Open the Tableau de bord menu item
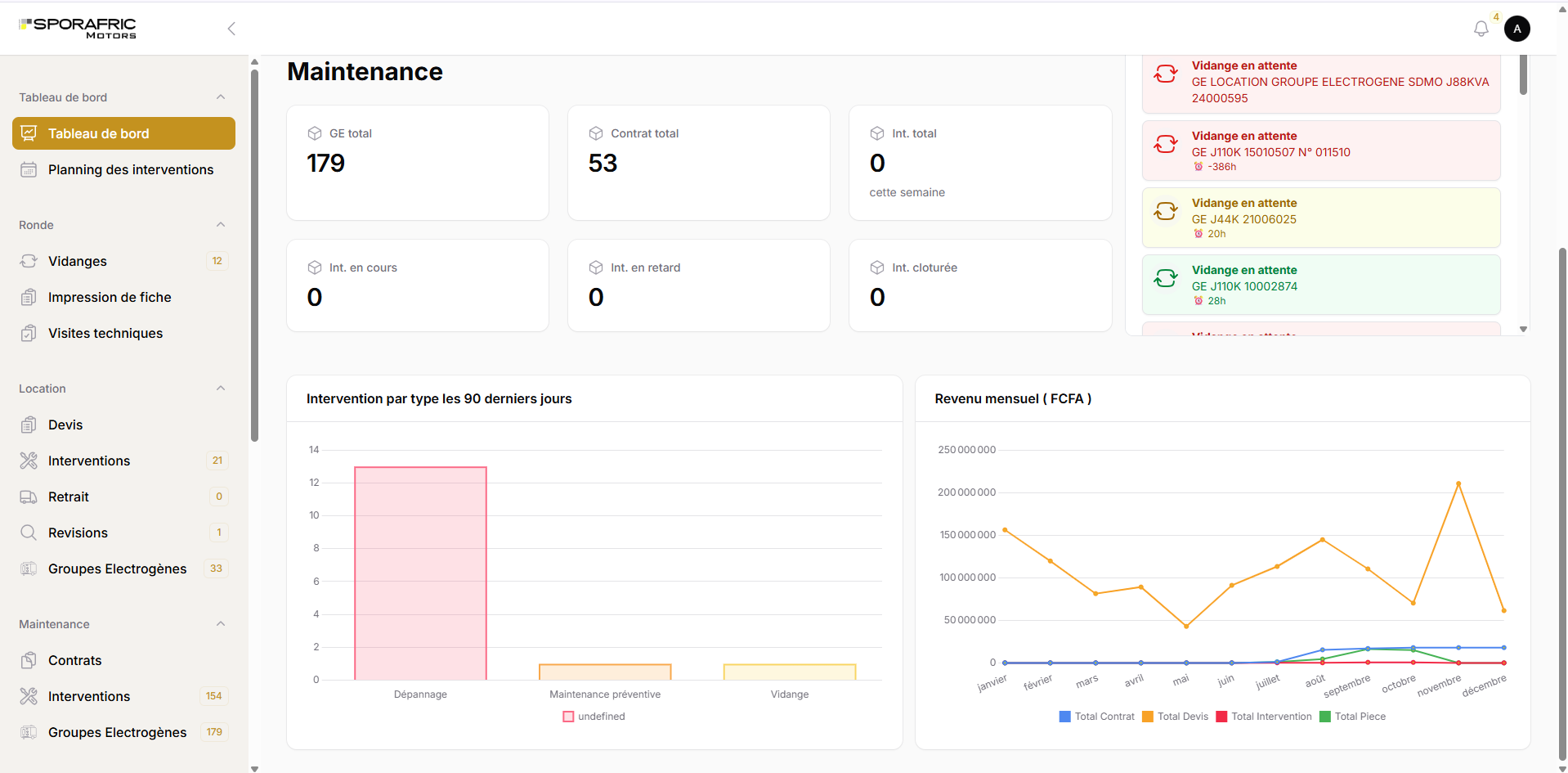The height and width of the screenshot is (773, 1568). coord(123,133)
